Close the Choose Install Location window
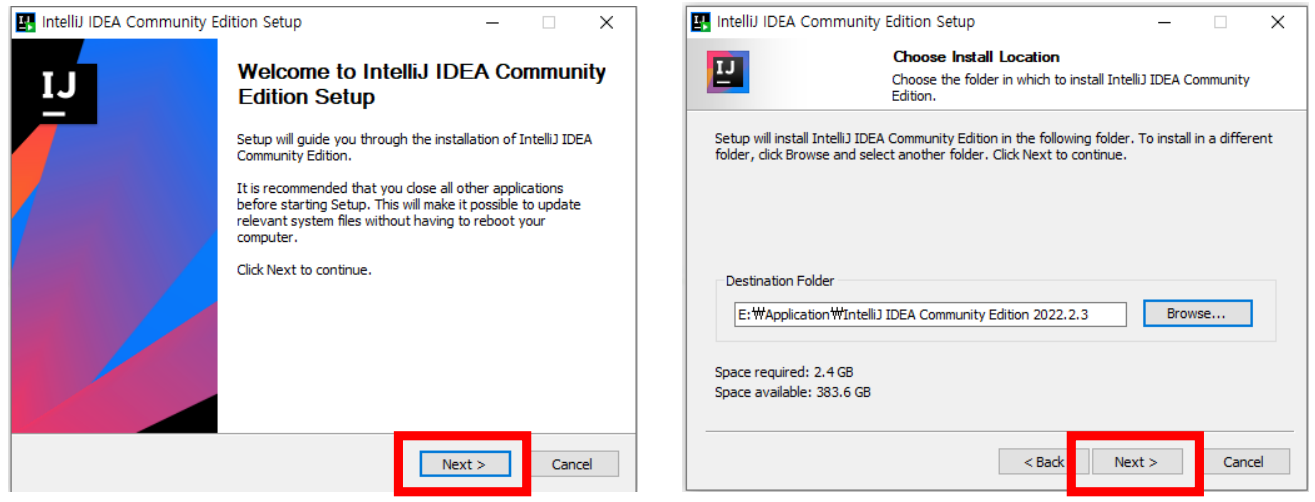 point(1278,22)
